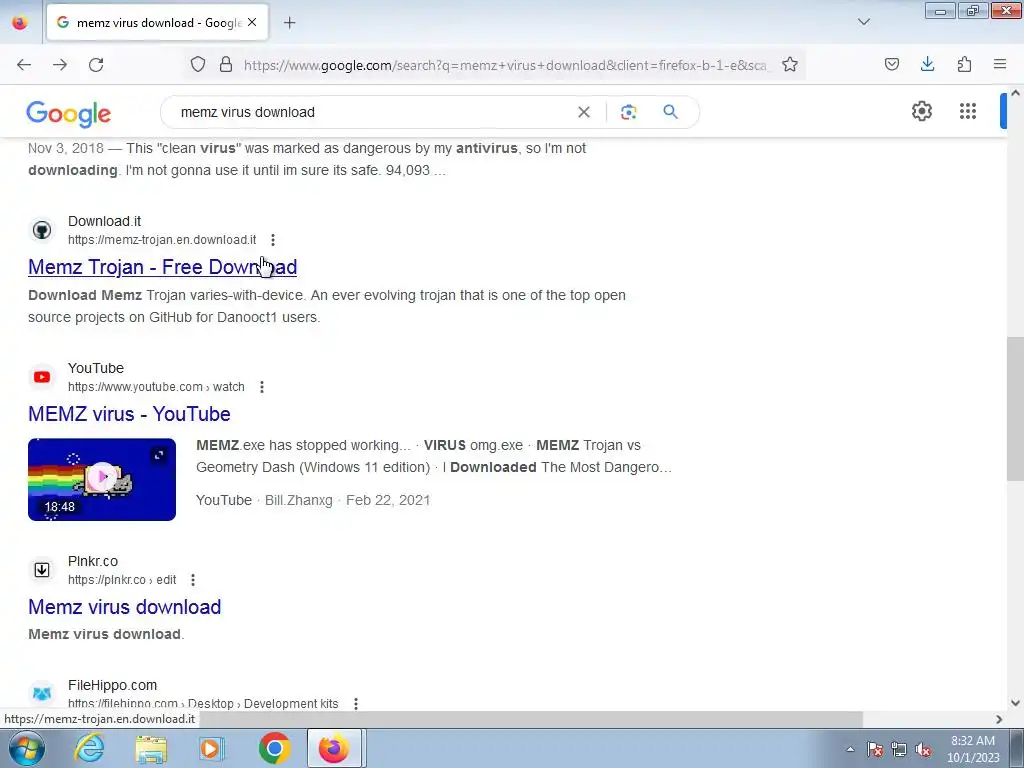Open Firefox downloads panel
The height and width of the screenshot is (768, 1024).
tap(927, 64)
